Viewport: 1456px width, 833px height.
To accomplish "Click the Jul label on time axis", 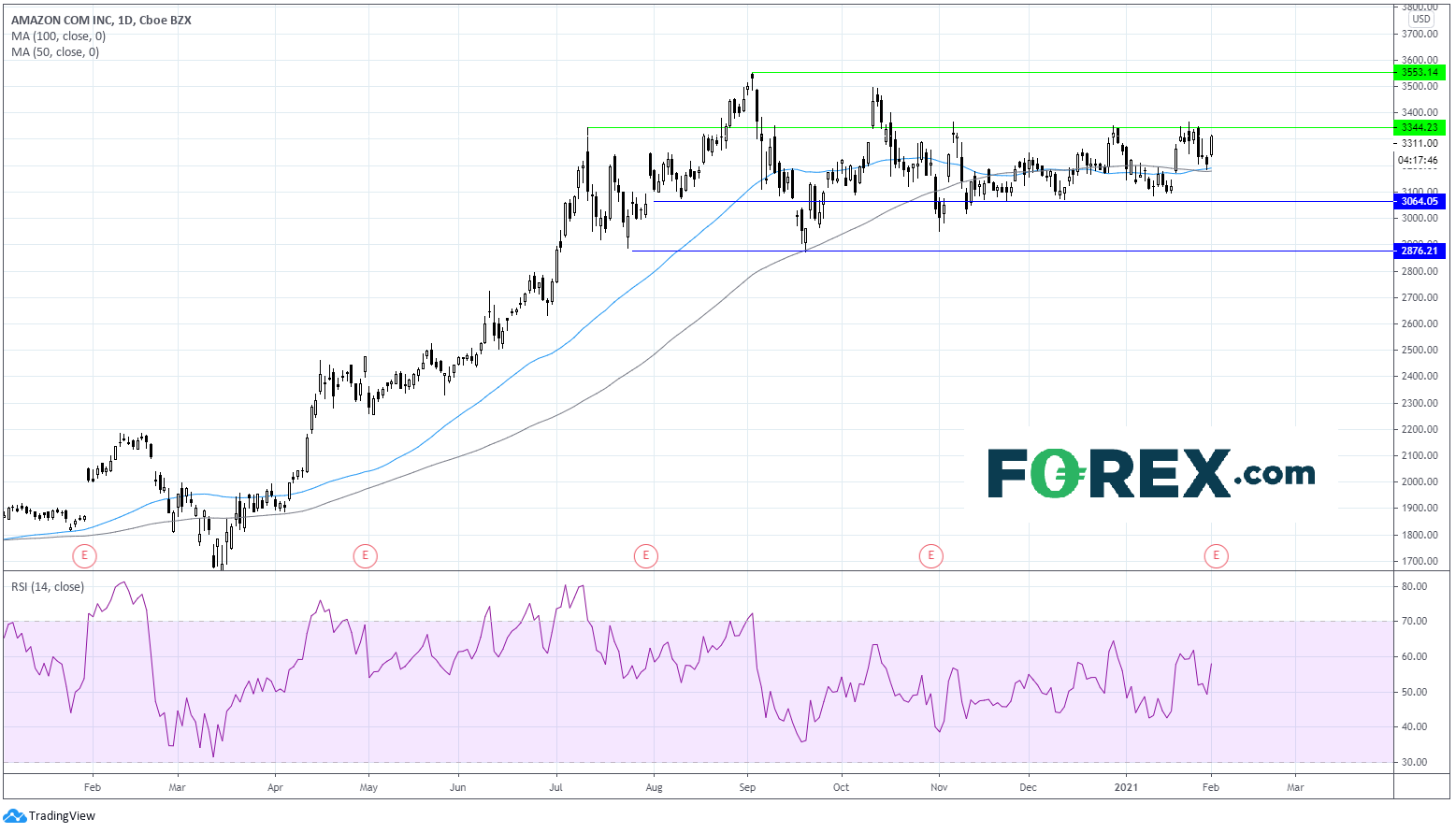I will [x=556, y=787].
